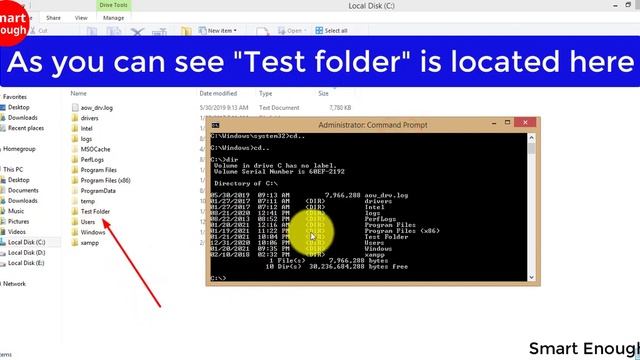Select Local Disk (C:) in navigation pane

pos(26,242)
